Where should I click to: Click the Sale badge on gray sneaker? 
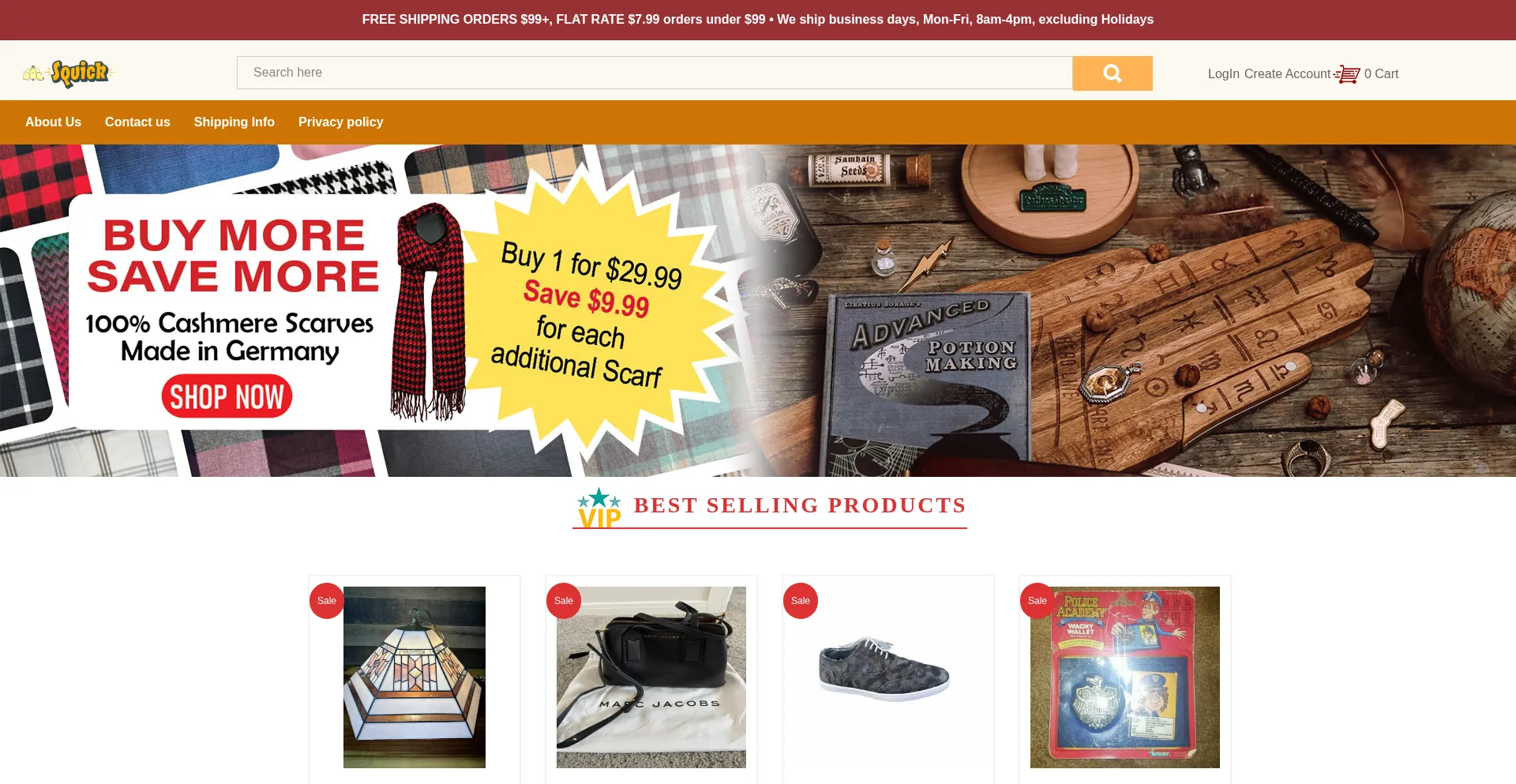801,601
